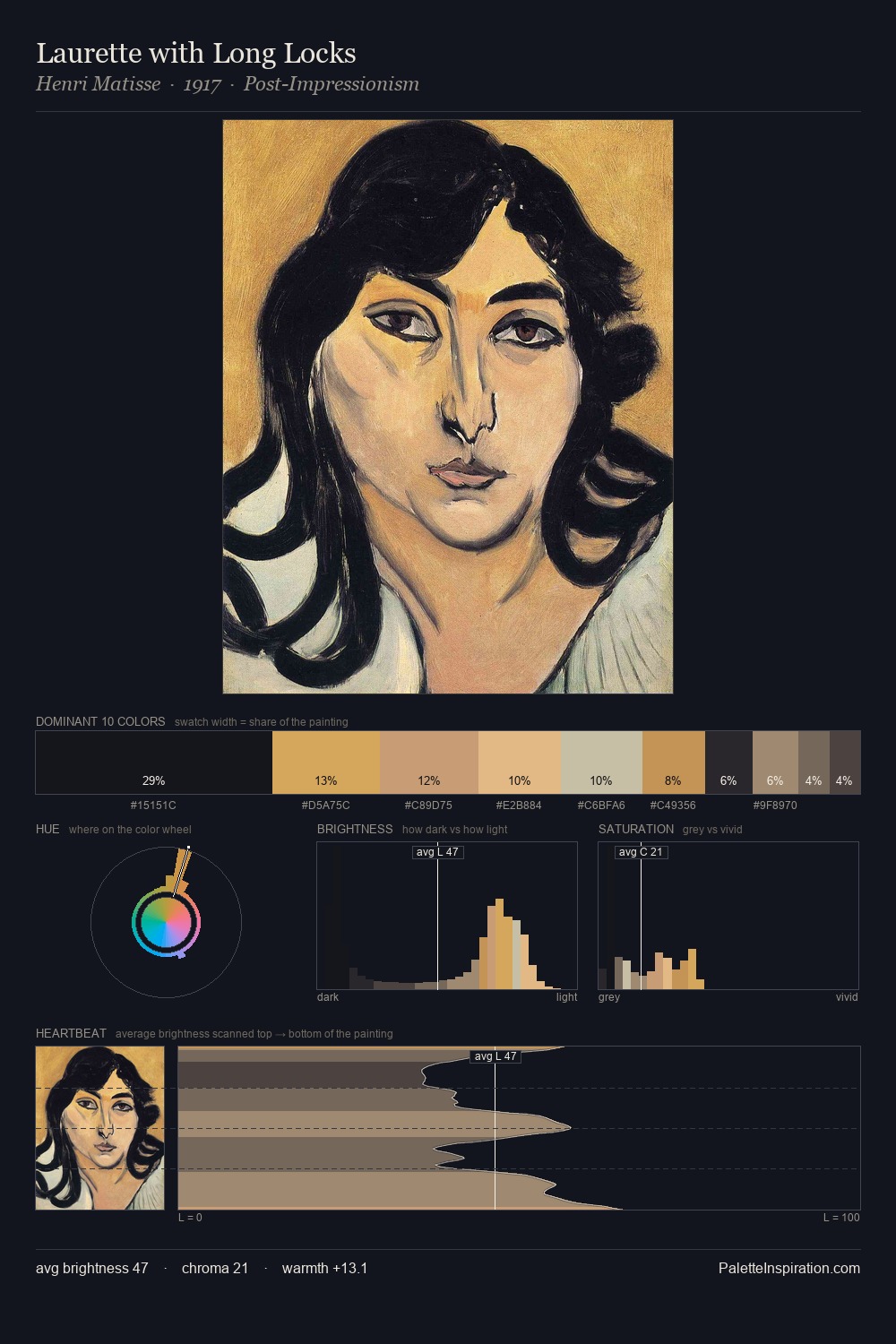
Task: Click the 'vivid' axis label
Action: [847, 997]
